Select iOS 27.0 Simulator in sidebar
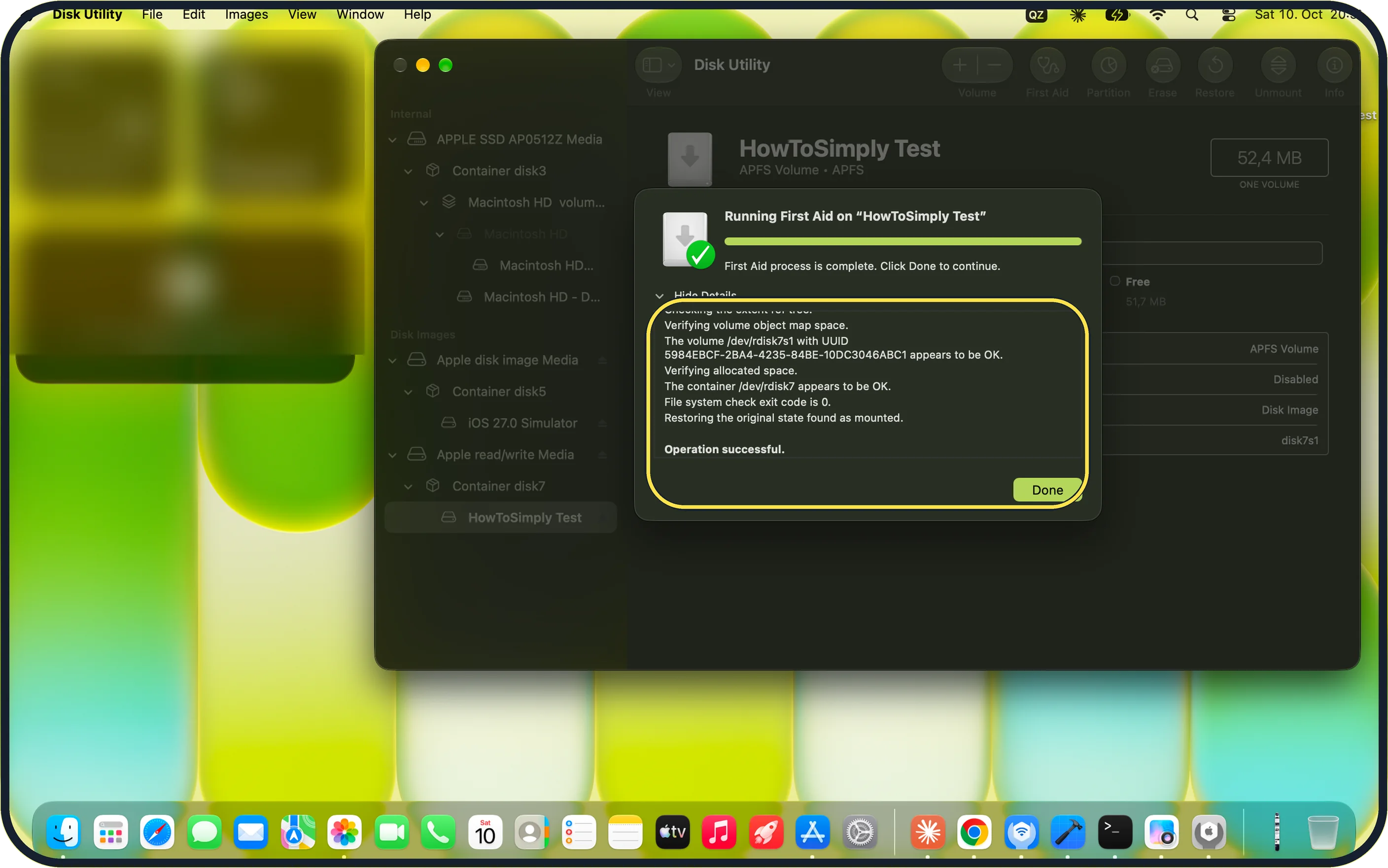Screen dimensions: 1388x868 pyautogui.click(x=501, y=423)
